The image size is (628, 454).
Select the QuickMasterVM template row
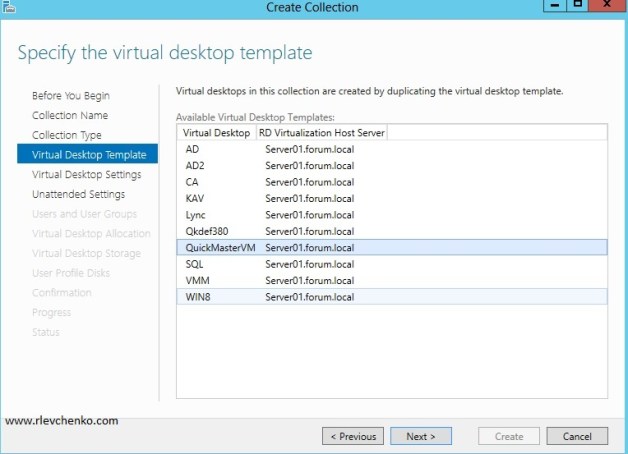392,248
